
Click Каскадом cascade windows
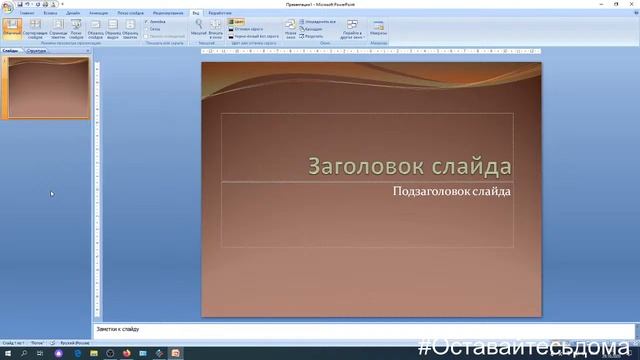[311, 29]
